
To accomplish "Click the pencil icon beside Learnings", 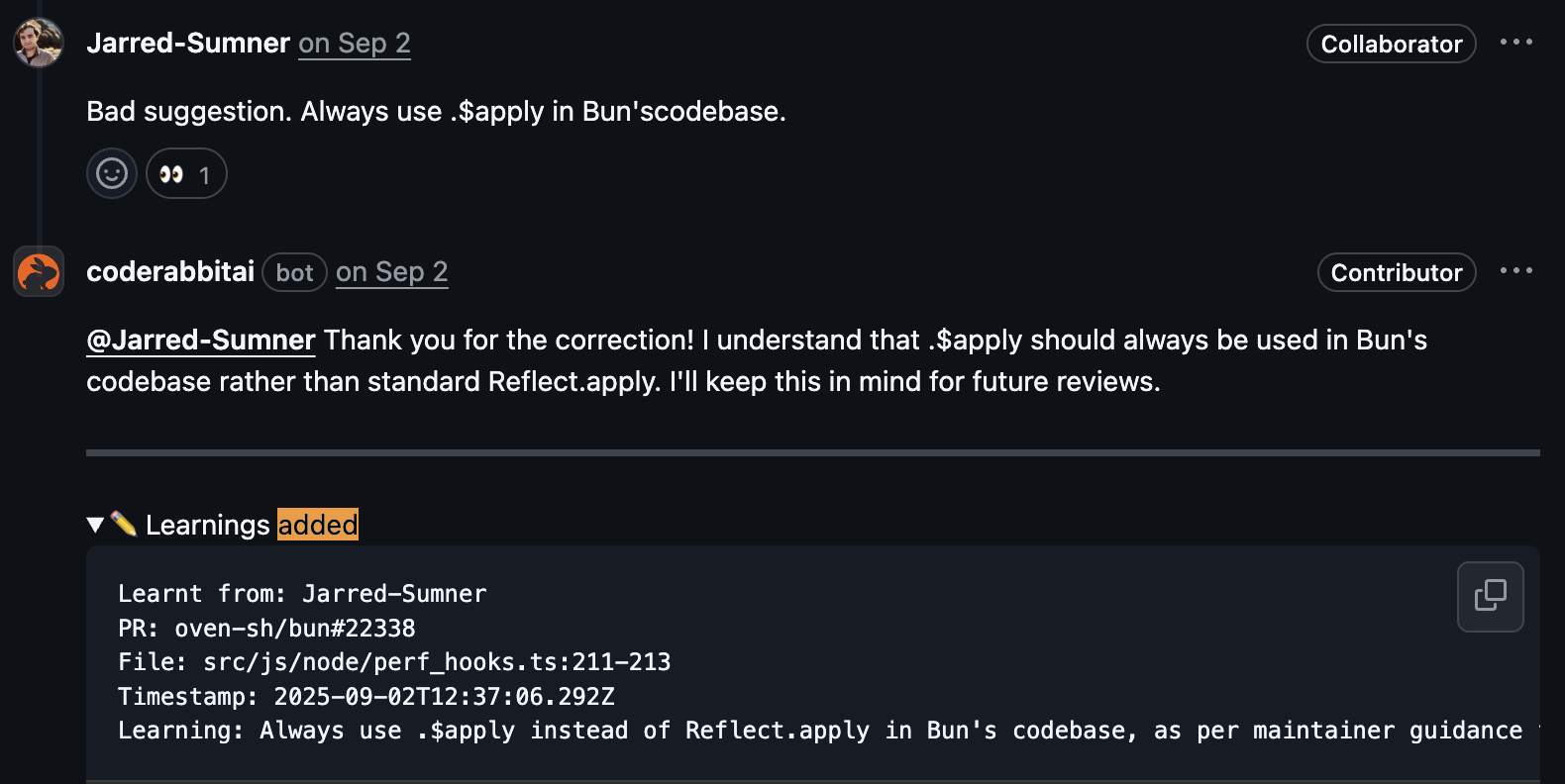I will coord(124,524).
